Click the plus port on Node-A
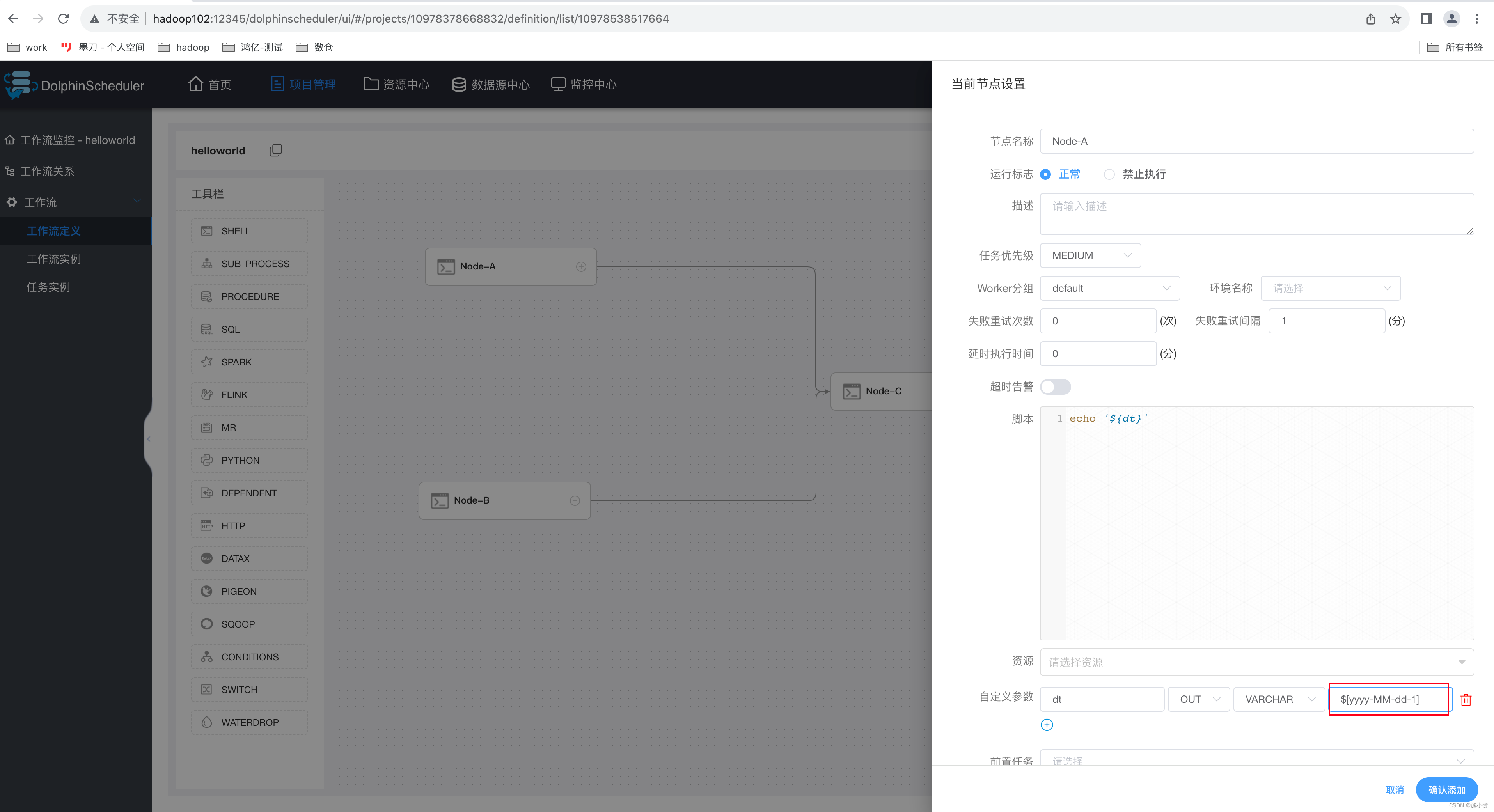The image size is (1494, 812). pyautogui.click(x=580, y=267)
